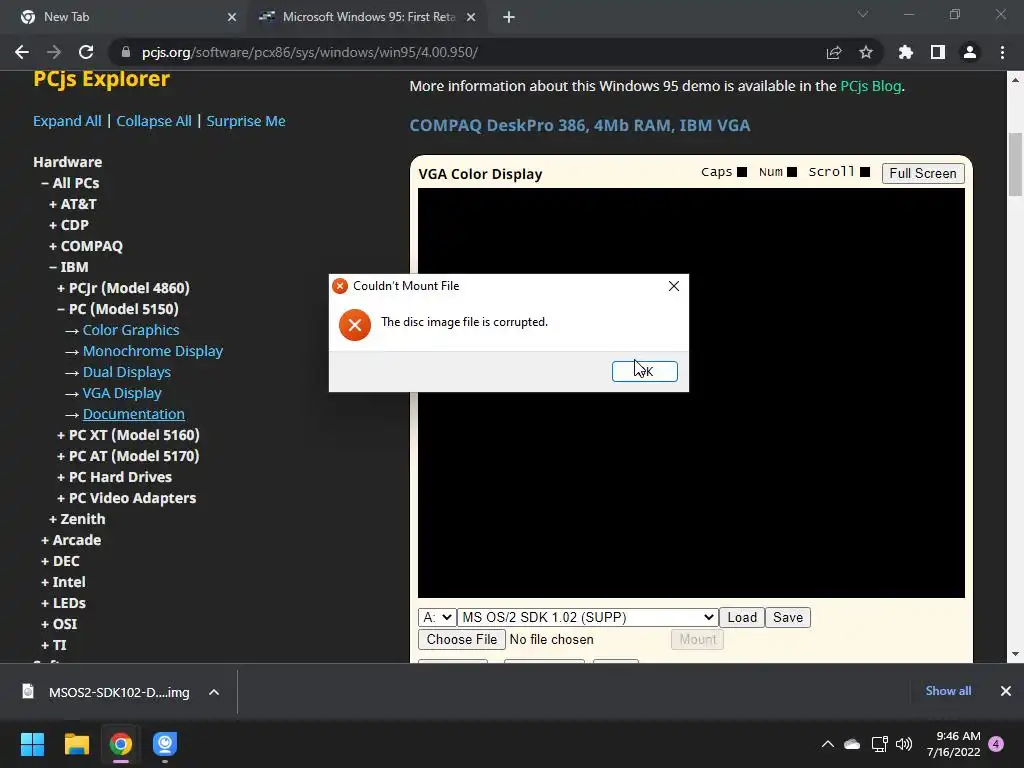Open download options for MSOS2-SDK102 img file
The width and height of the screenshot is (1024, 768).
[x=214, y=692]
